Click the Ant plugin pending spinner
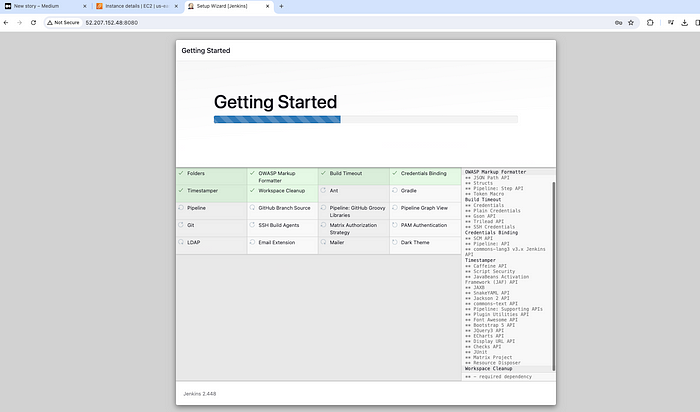Viewport: 700px width, 412px height. 323,190
